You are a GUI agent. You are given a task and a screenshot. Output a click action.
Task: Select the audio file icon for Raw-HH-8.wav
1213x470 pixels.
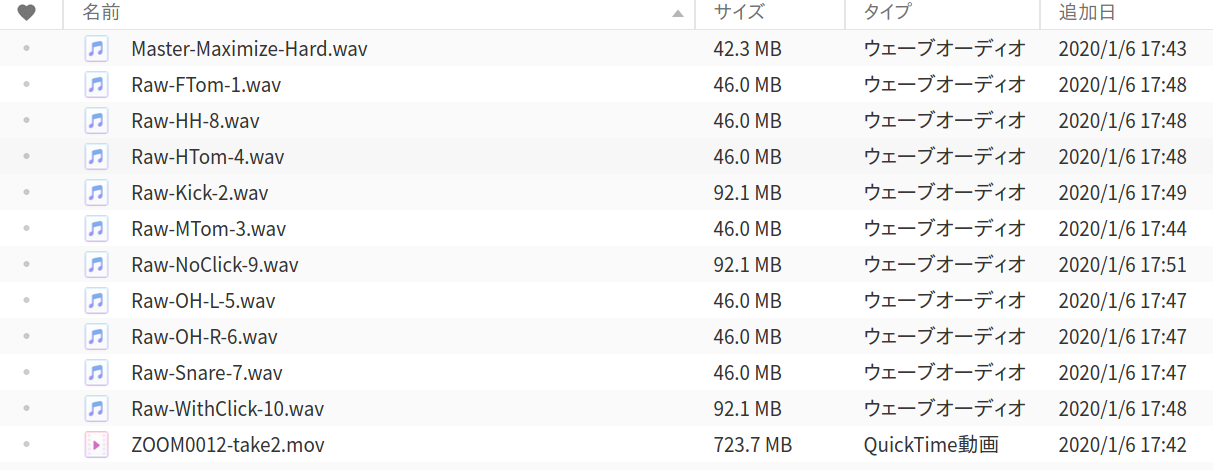click(x=96, y=121)
